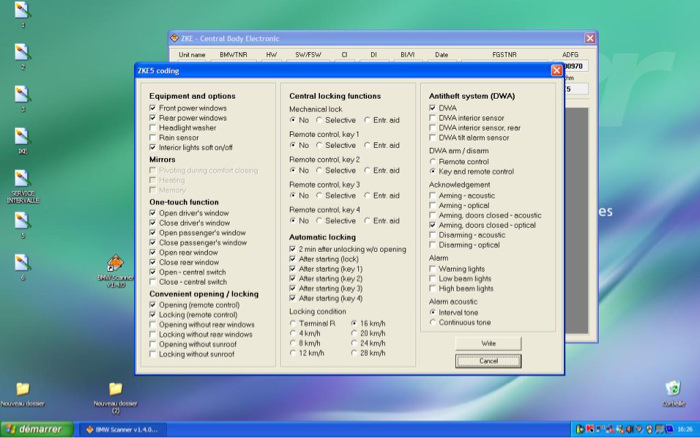Check Opening without rear windows

[153, 325]
